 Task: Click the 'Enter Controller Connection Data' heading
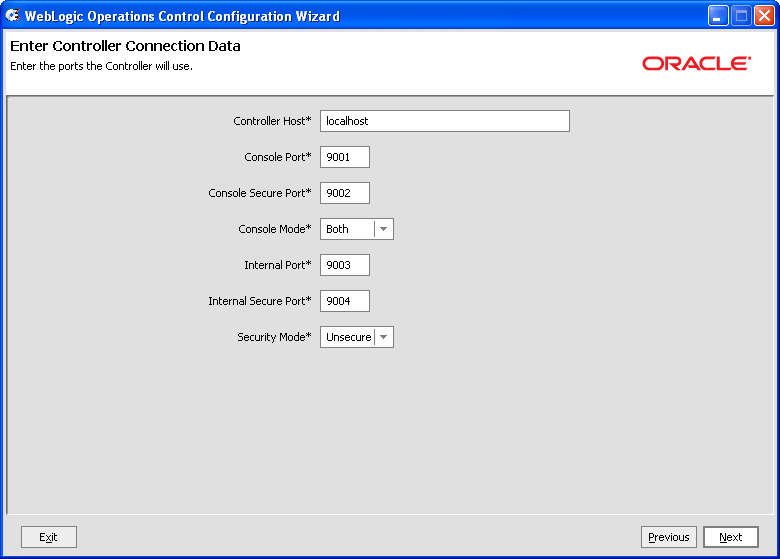[125, 46]
